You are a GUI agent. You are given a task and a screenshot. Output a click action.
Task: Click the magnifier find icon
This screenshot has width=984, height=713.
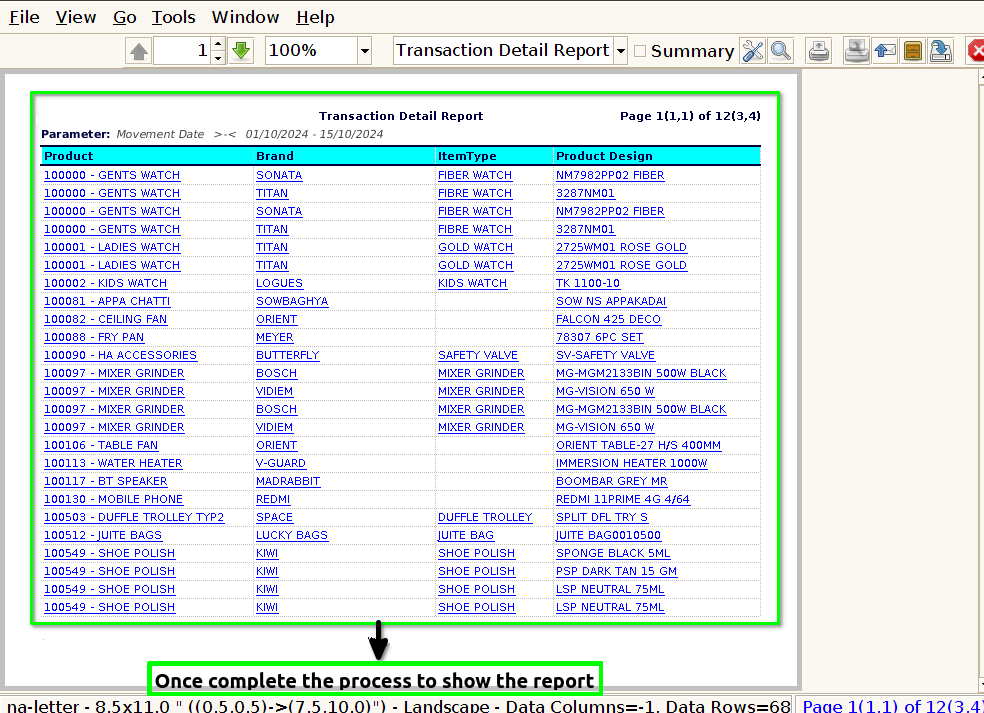781,51
